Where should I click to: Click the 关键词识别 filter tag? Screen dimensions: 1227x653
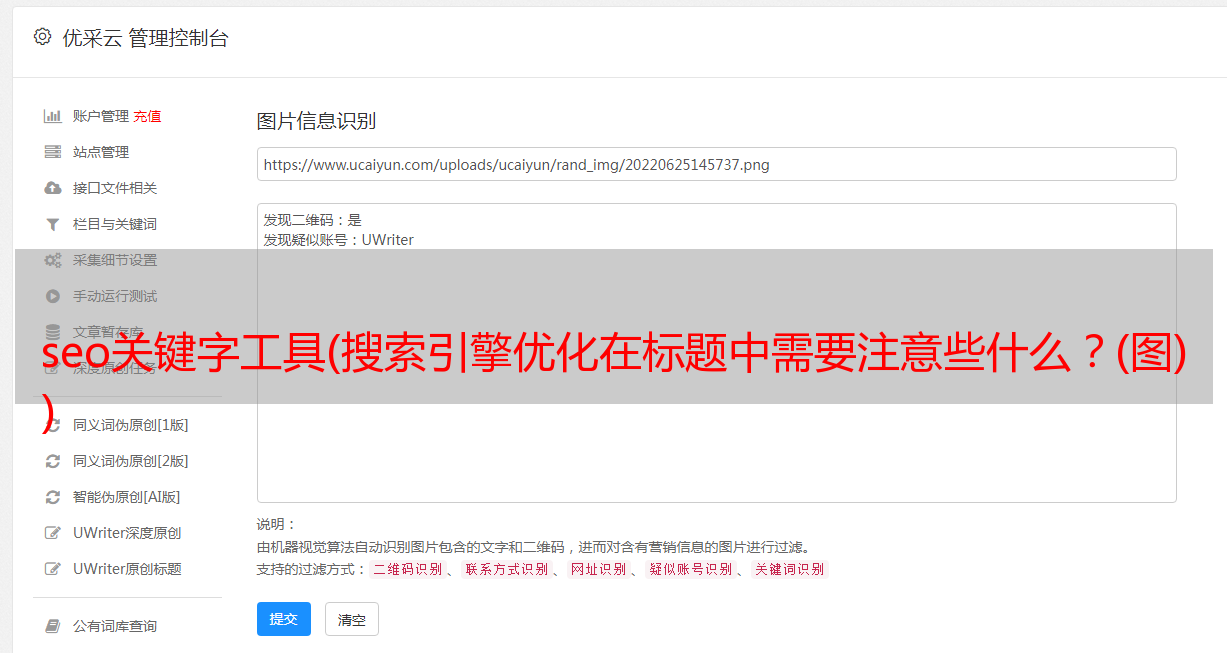pos(789,569)
